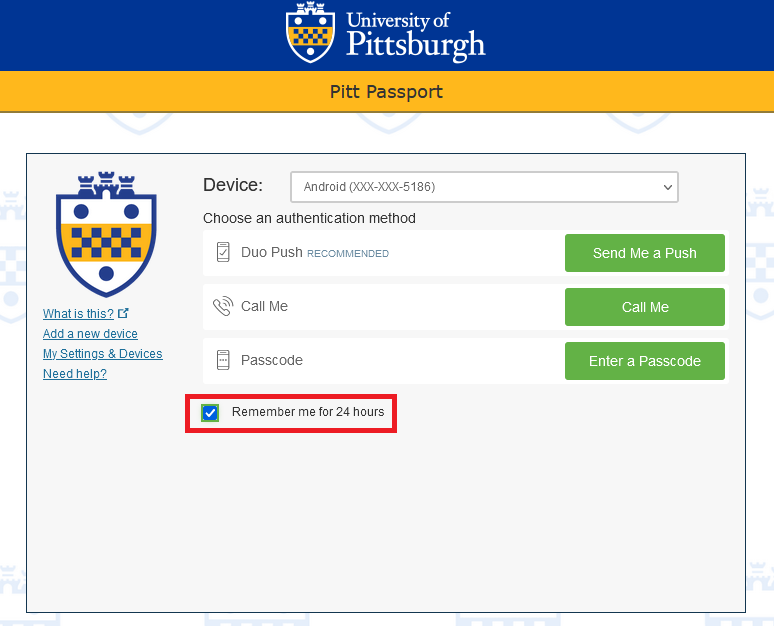This screenshot has height=626, width=774.
Task: Open the What is this? link
Action: pyautogui.click(x=78, y=313)
